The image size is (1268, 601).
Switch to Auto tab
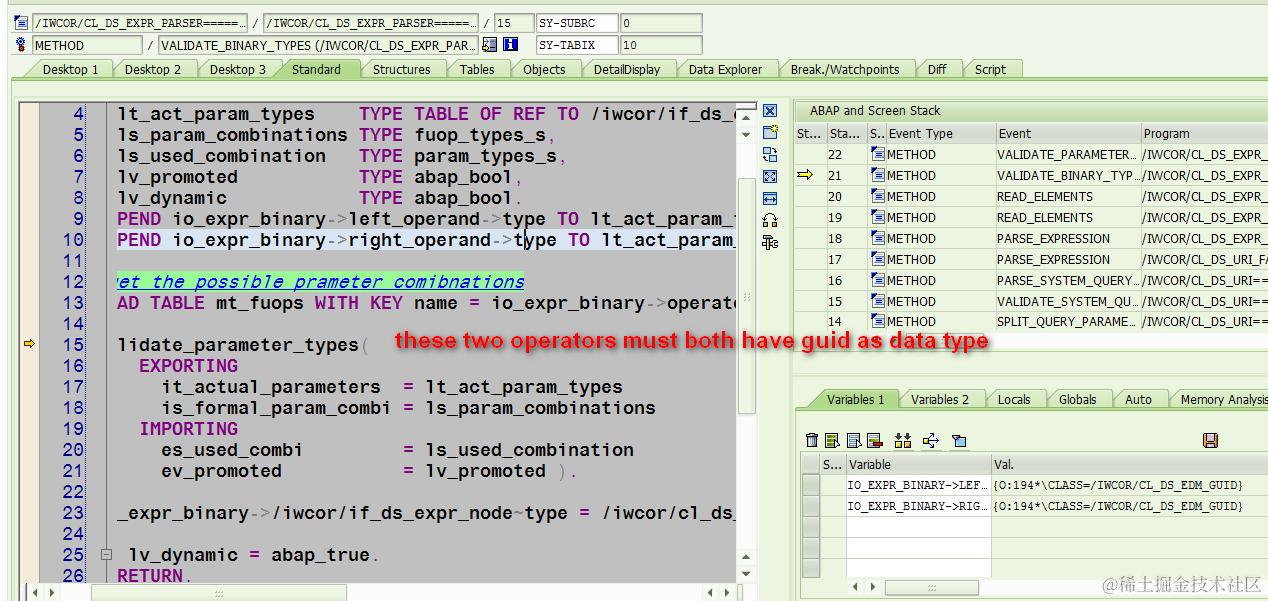[x=1139, y=399]
